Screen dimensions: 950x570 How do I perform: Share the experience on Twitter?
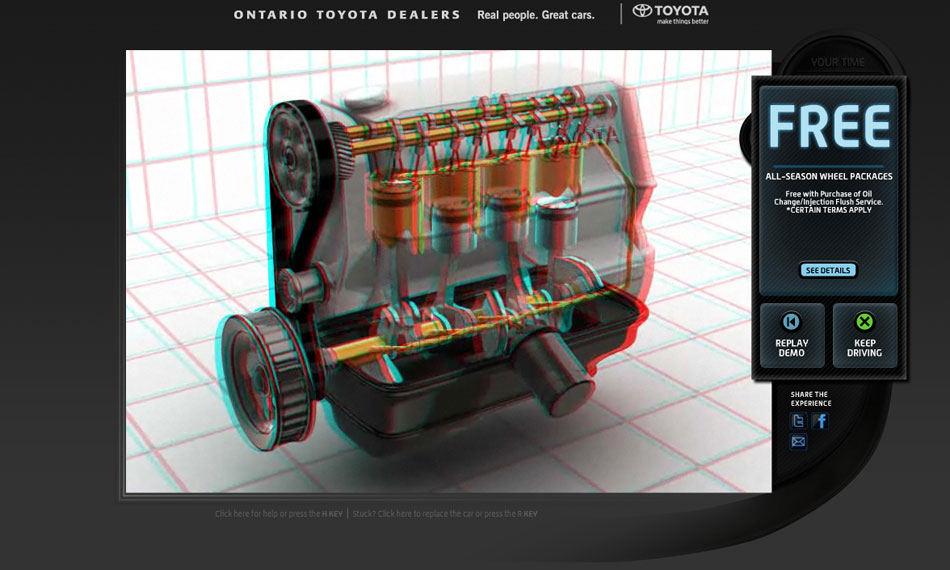799,420
